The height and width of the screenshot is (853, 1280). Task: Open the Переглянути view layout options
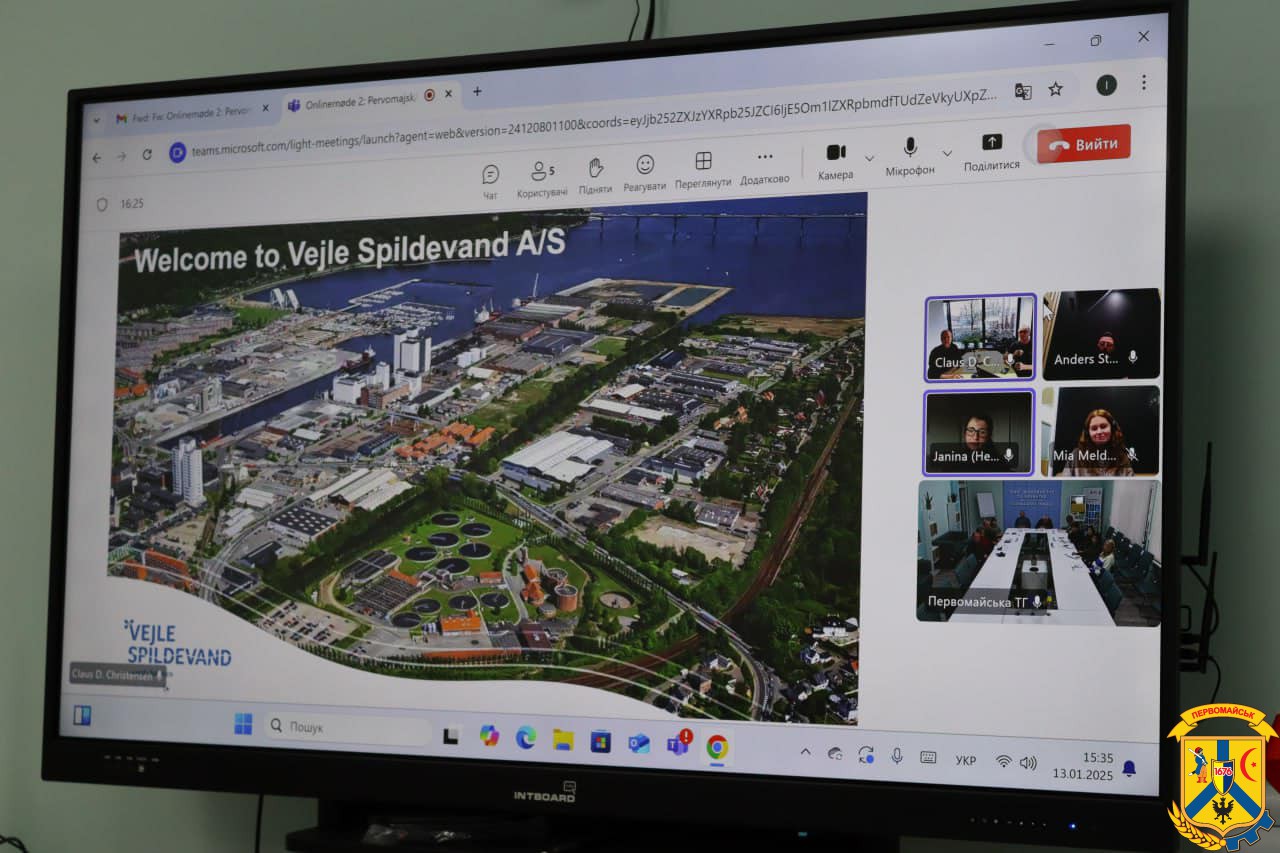[703, 169]
